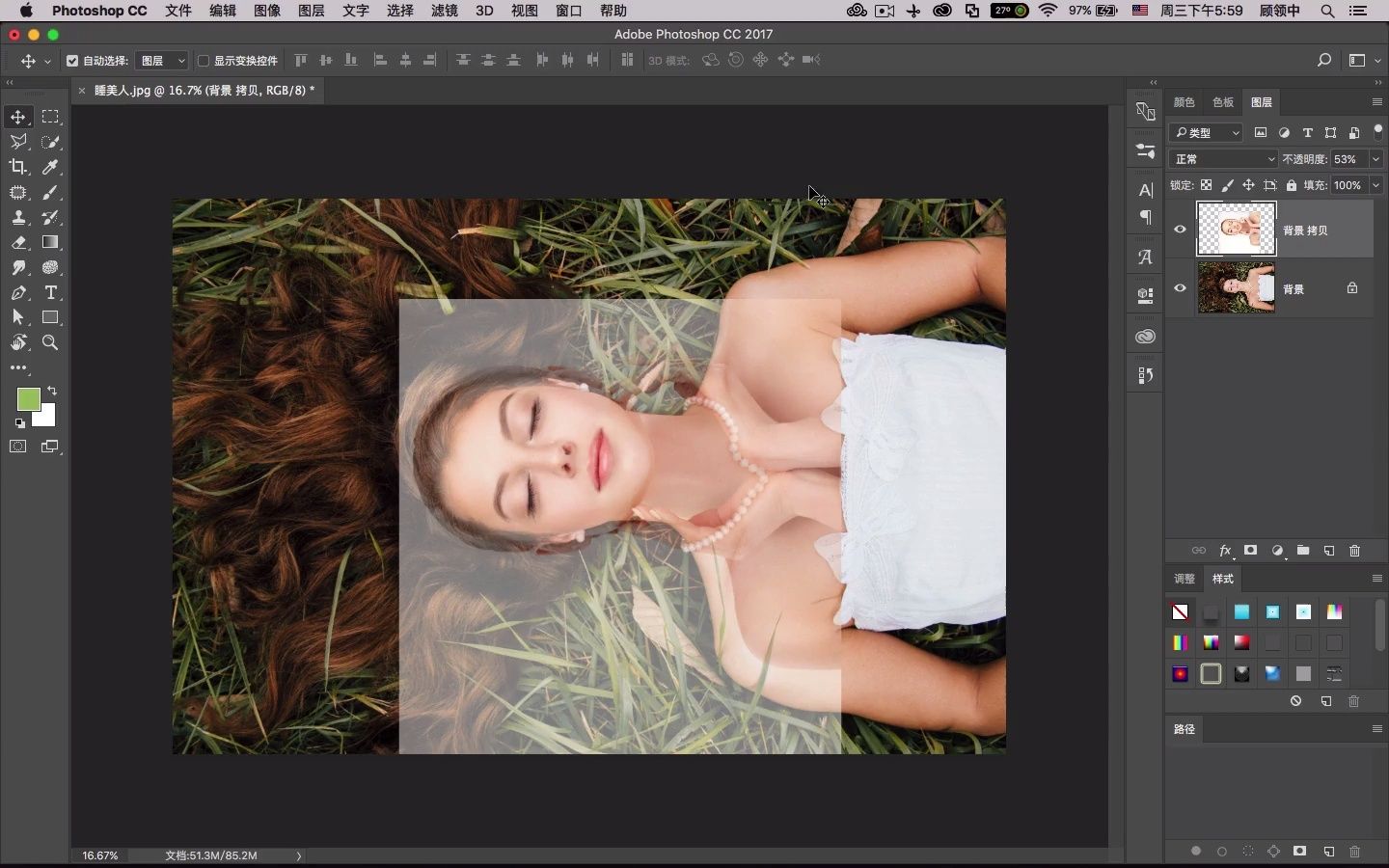This screenshot has width=1389, height=868.
Task: Add a layer mask in Layers panel
Action: coord(1251,551)
